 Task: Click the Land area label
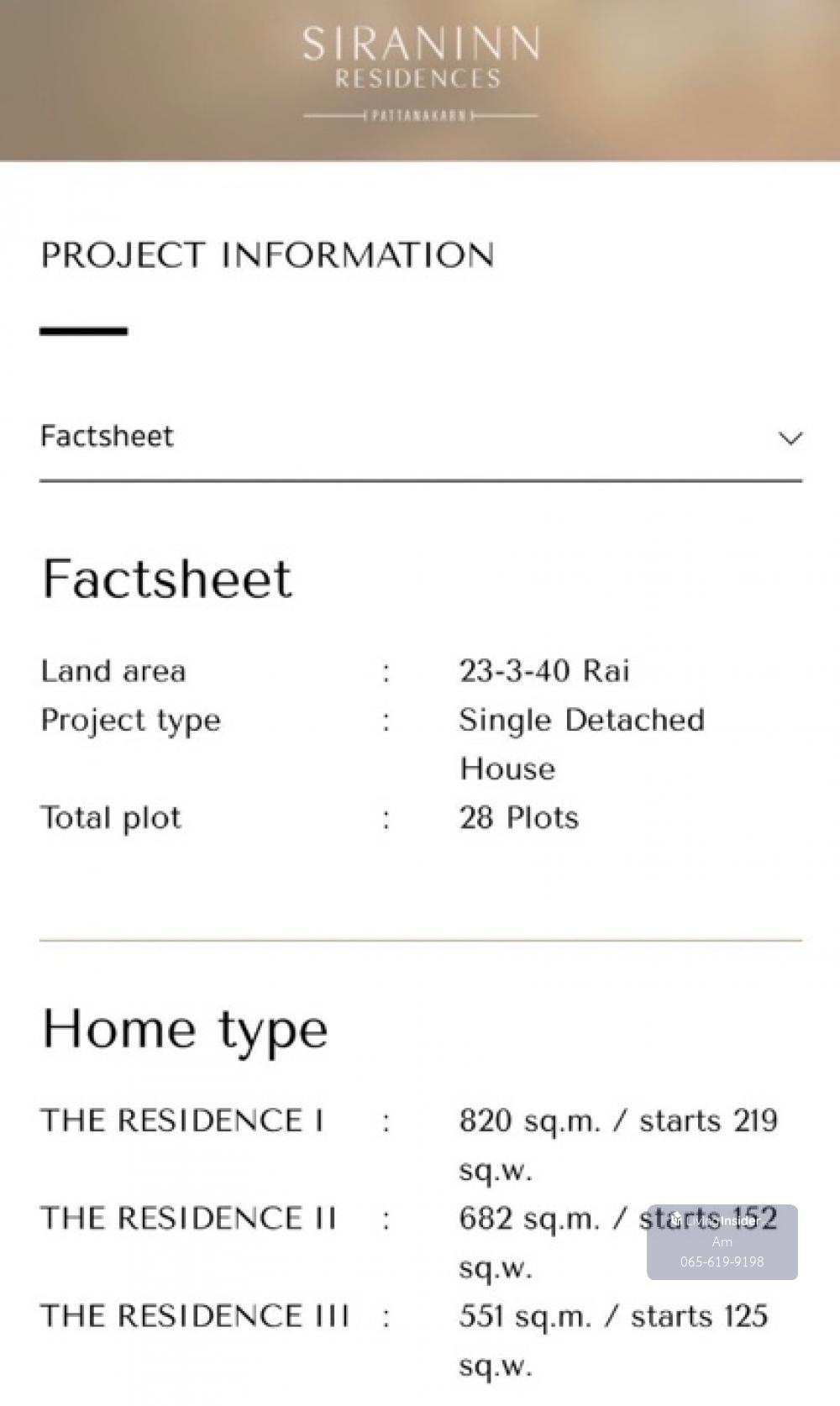(x=113, y=671)
